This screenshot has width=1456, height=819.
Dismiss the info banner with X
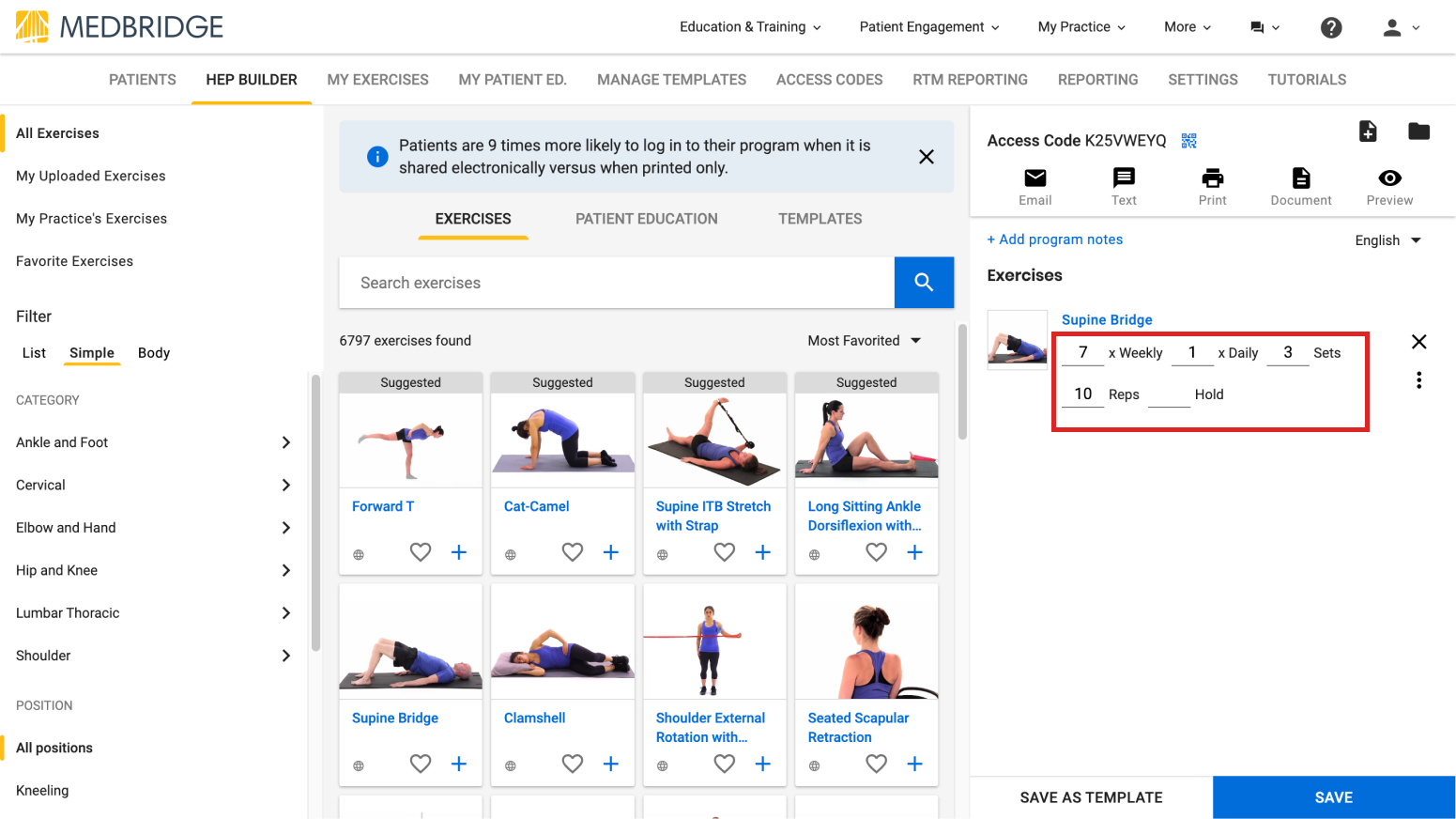[927, 157]
